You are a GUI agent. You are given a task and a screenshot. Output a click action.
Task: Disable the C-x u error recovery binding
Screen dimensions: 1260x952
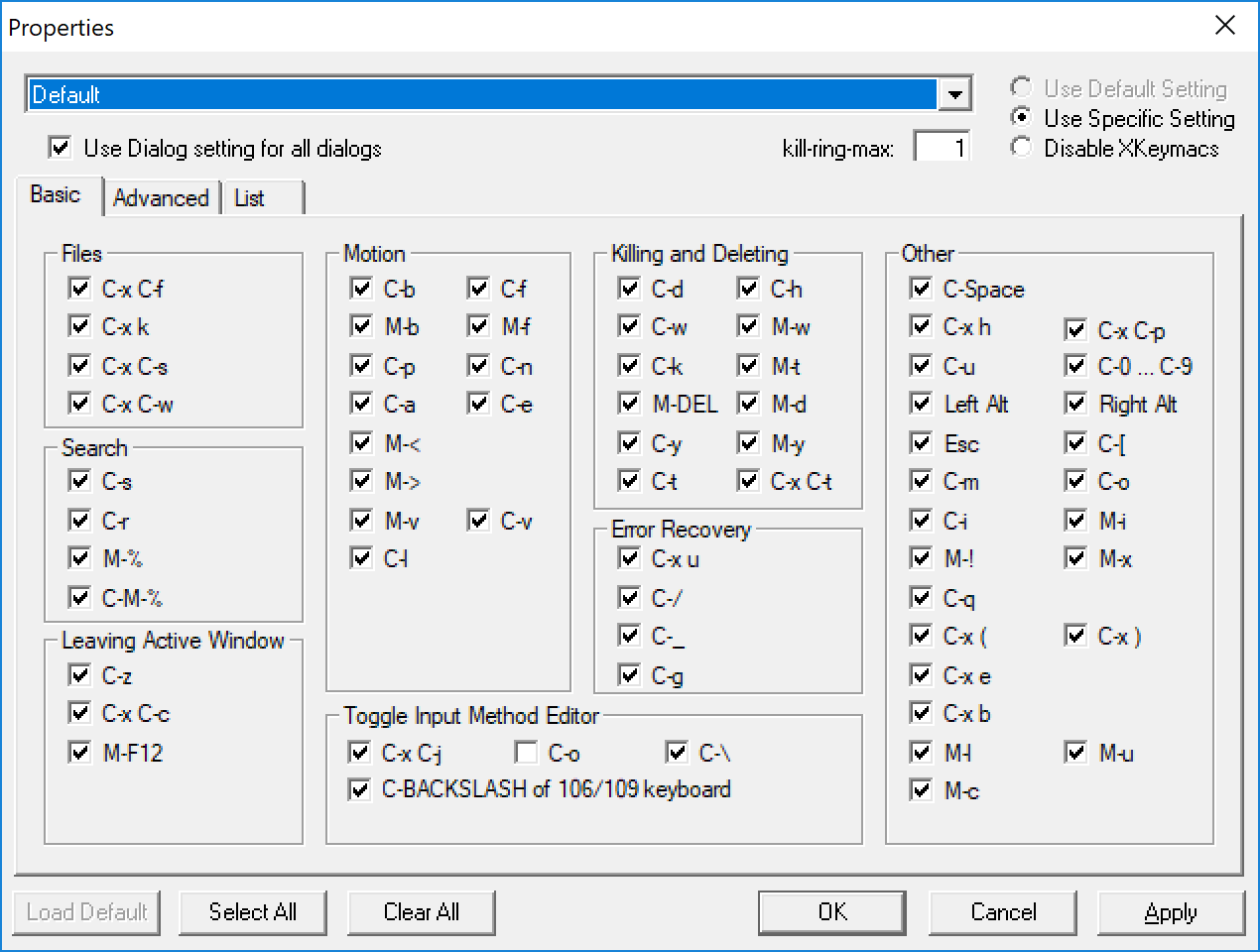point(629,558)
